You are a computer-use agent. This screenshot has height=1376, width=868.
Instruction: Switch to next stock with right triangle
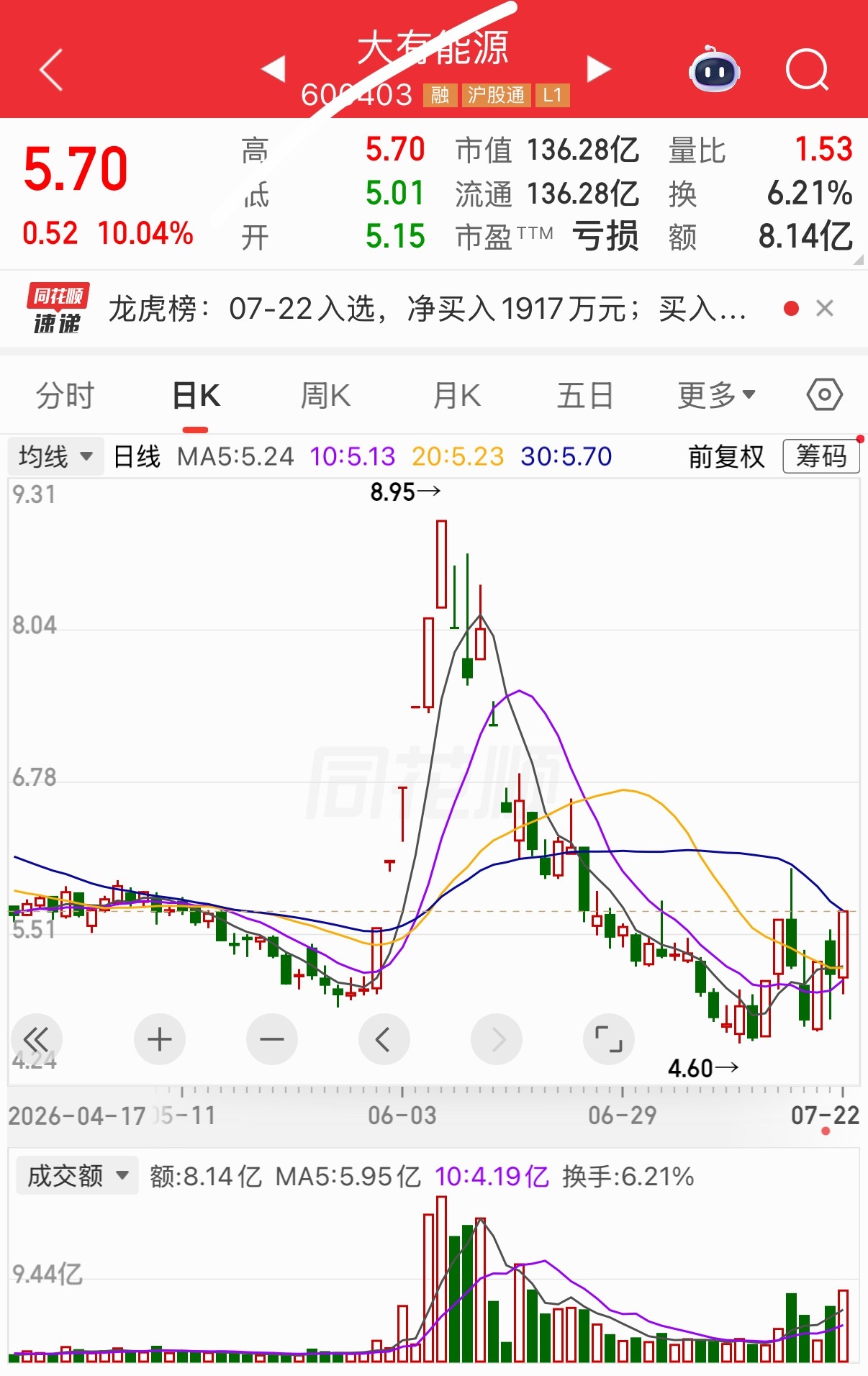coord(598,69)
